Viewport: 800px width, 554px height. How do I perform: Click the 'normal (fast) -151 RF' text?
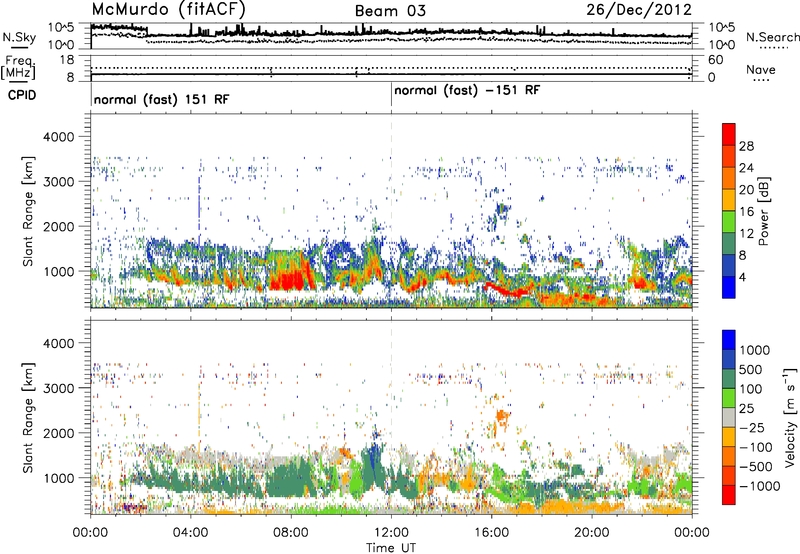(467, 91)
